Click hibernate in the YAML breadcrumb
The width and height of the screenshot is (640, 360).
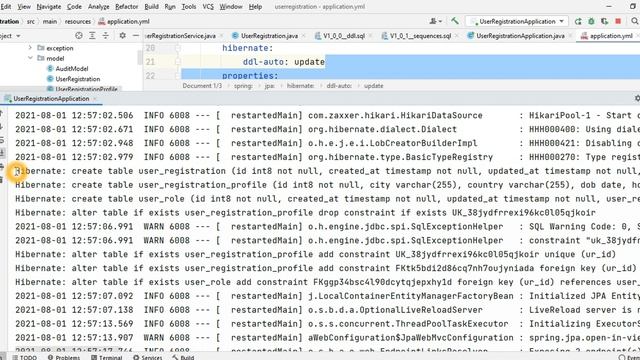coord(300,86)
